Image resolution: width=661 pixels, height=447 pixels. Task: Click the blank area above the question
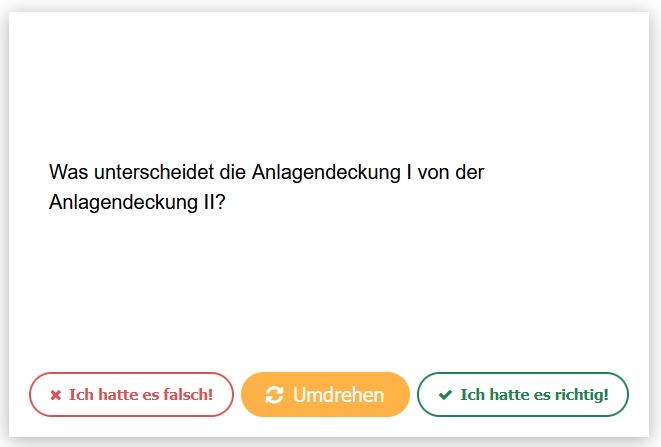330,80
